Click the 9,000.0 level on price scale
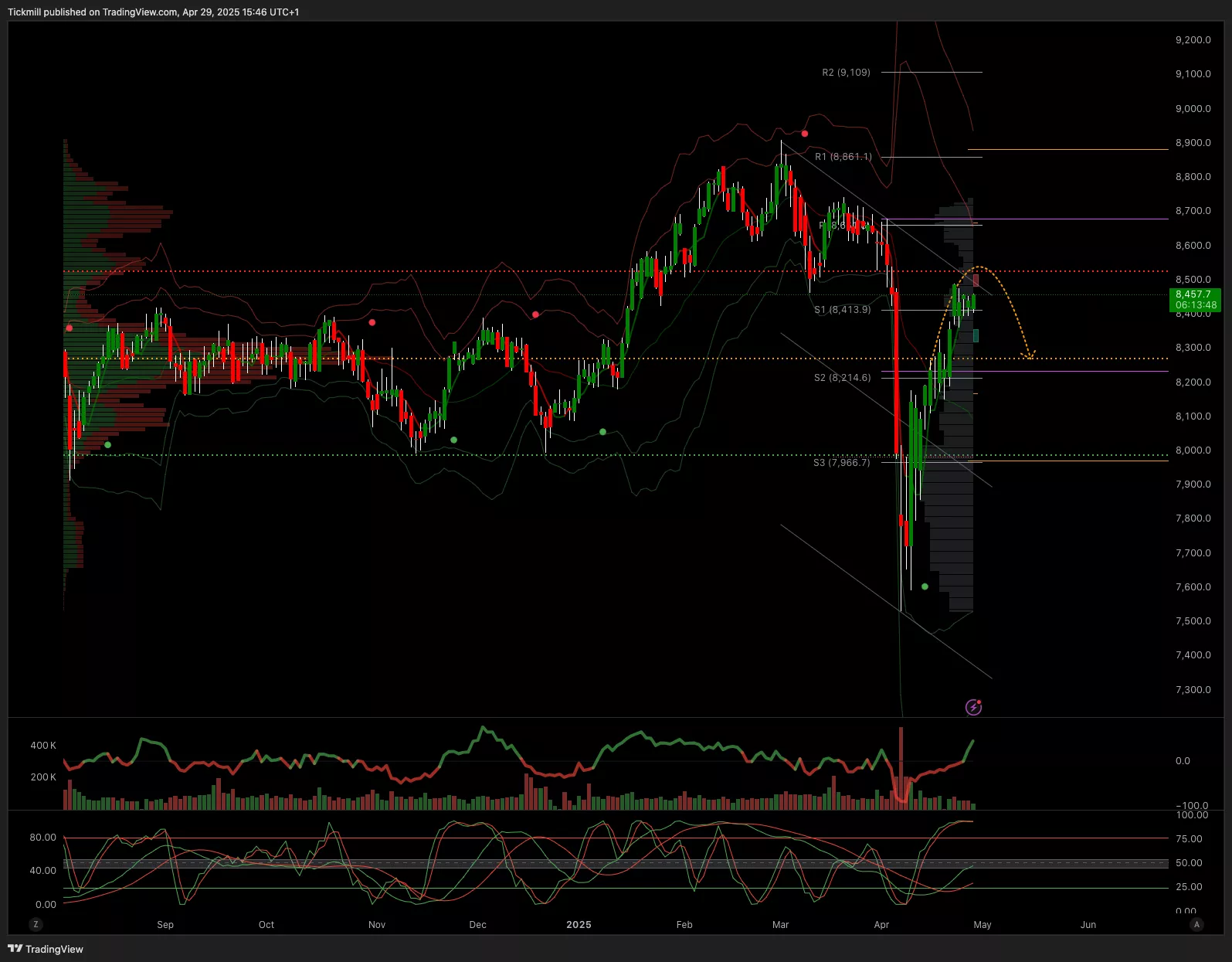Screen dimensions: 1232x962 [1193, 109]
